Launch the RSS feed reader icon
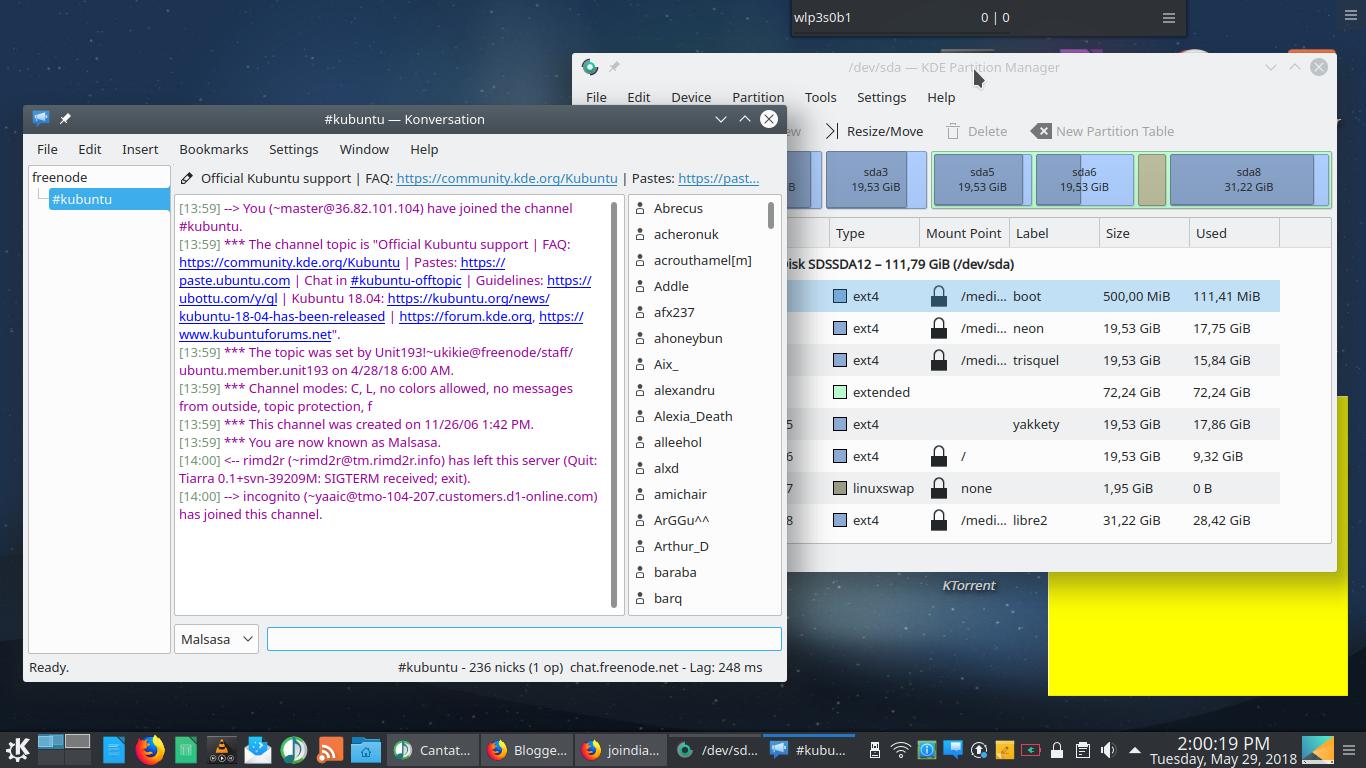Image resolution: width=1366 pixels, height=768 pixels. pos(330,749)
